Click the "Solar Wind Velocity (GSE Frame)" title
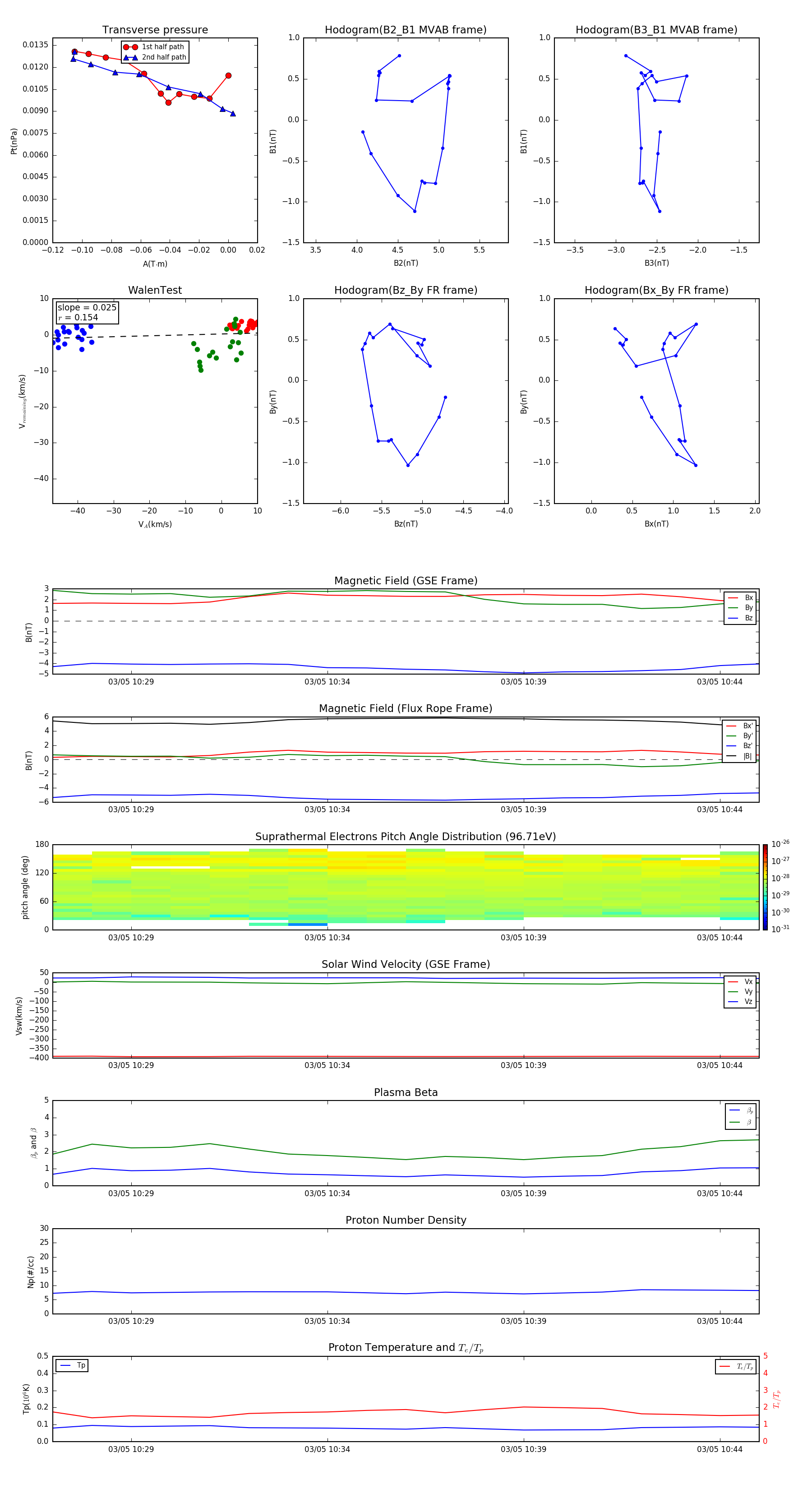 point(406,965)
